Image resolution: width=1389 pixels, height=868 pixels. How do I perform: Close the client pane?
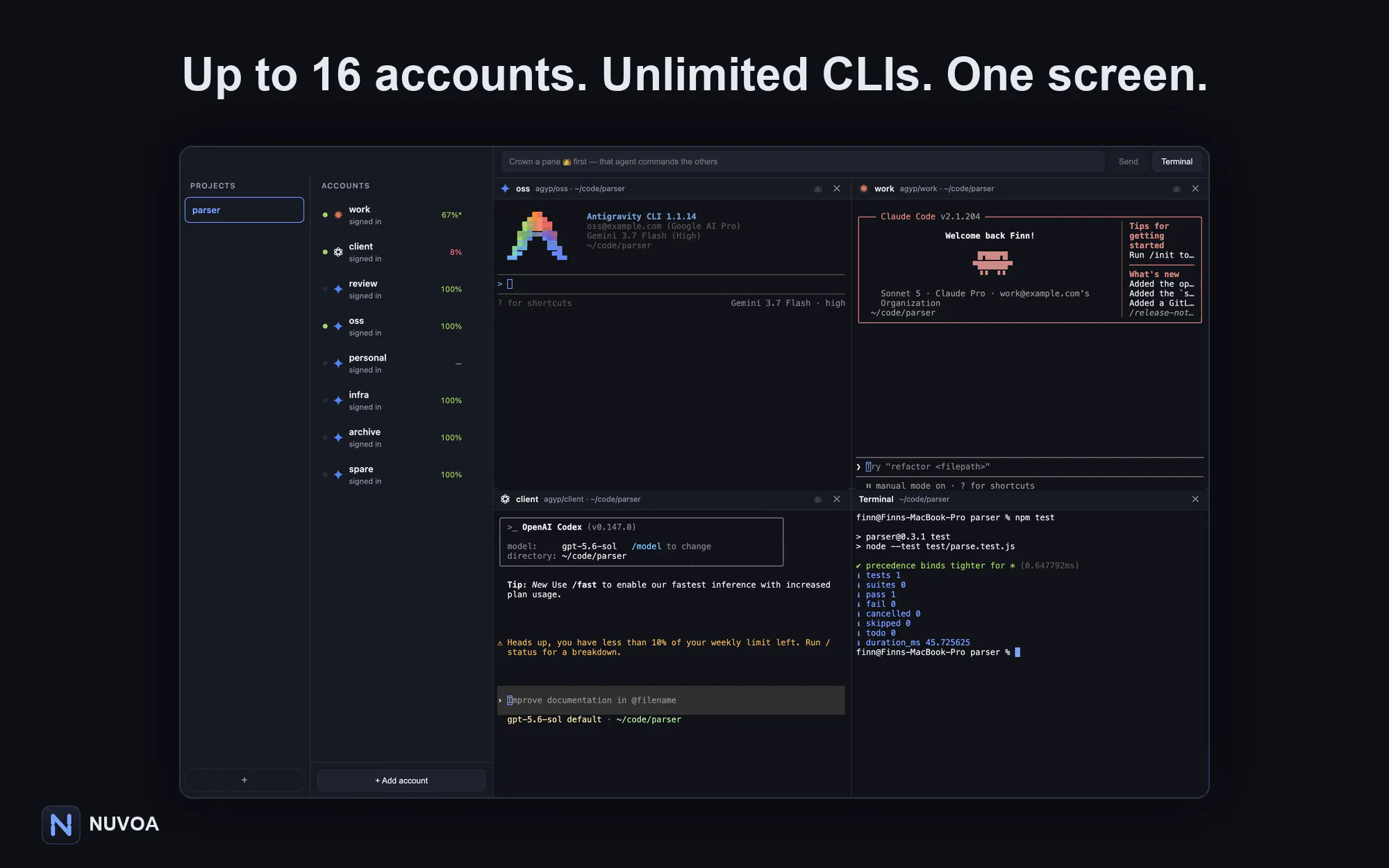coord(837,499)
